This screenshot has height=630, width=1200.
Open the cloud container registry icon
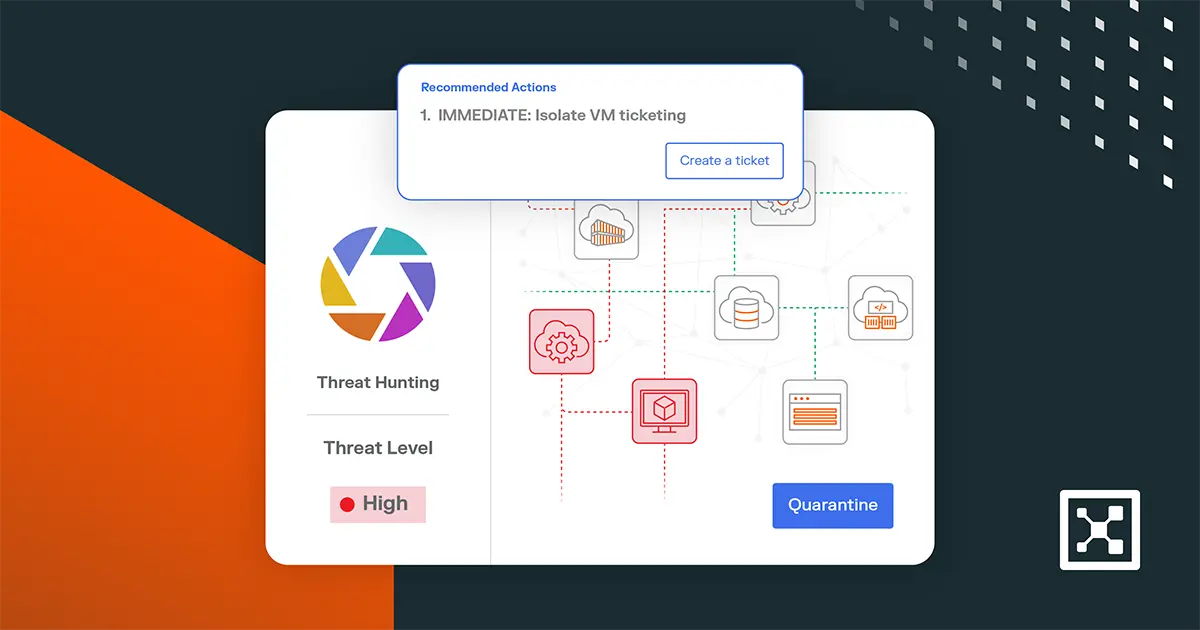[x=606, y=228]
